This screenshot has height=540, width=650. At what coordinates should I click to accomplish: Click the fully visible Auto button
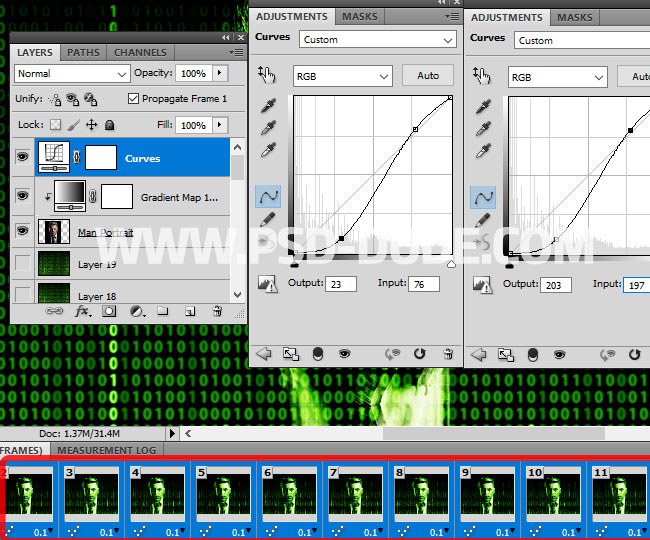click(427, 76)
